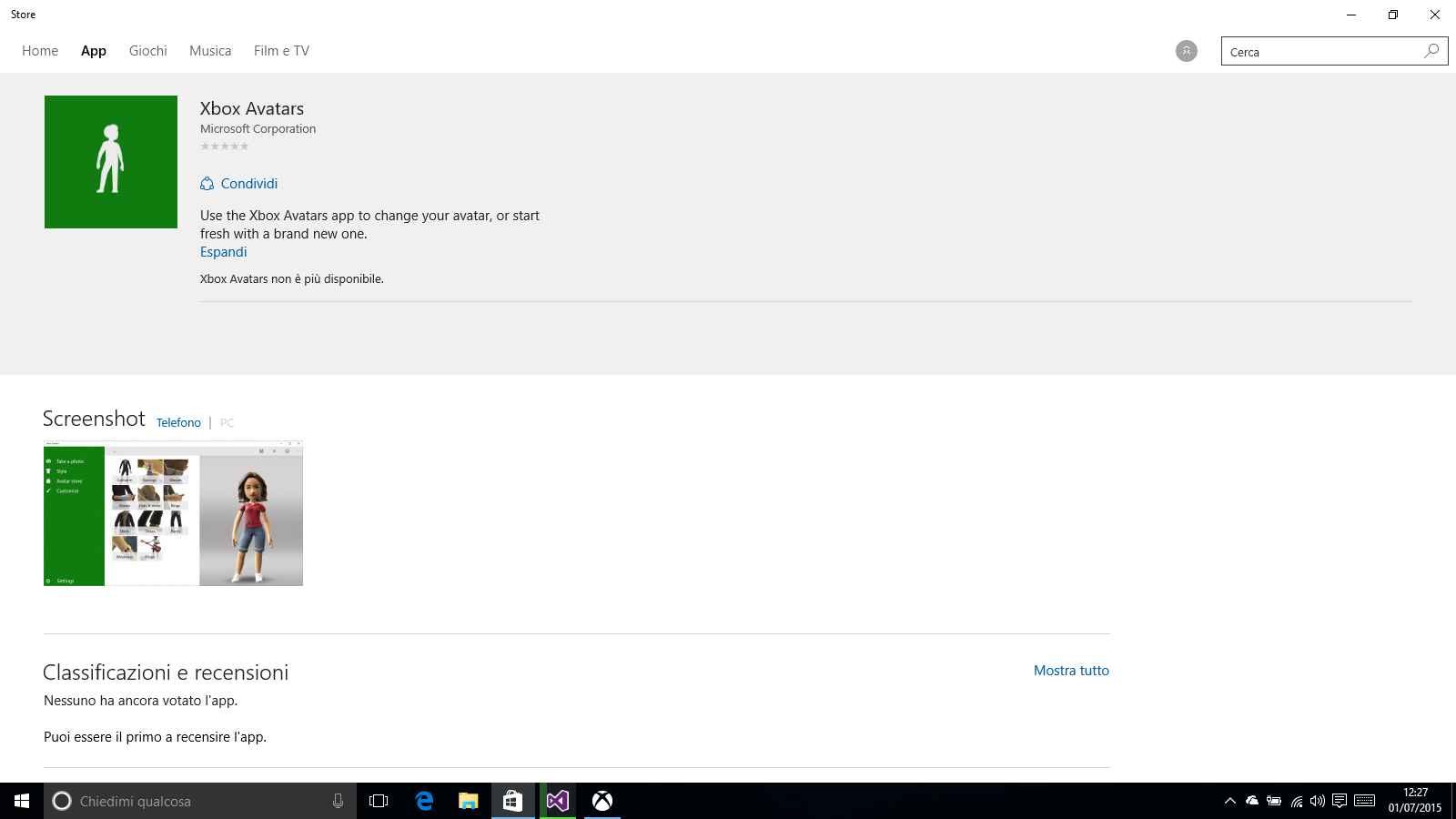
Task: Click the Cortana circle icon
Action: tap(62, 801)
